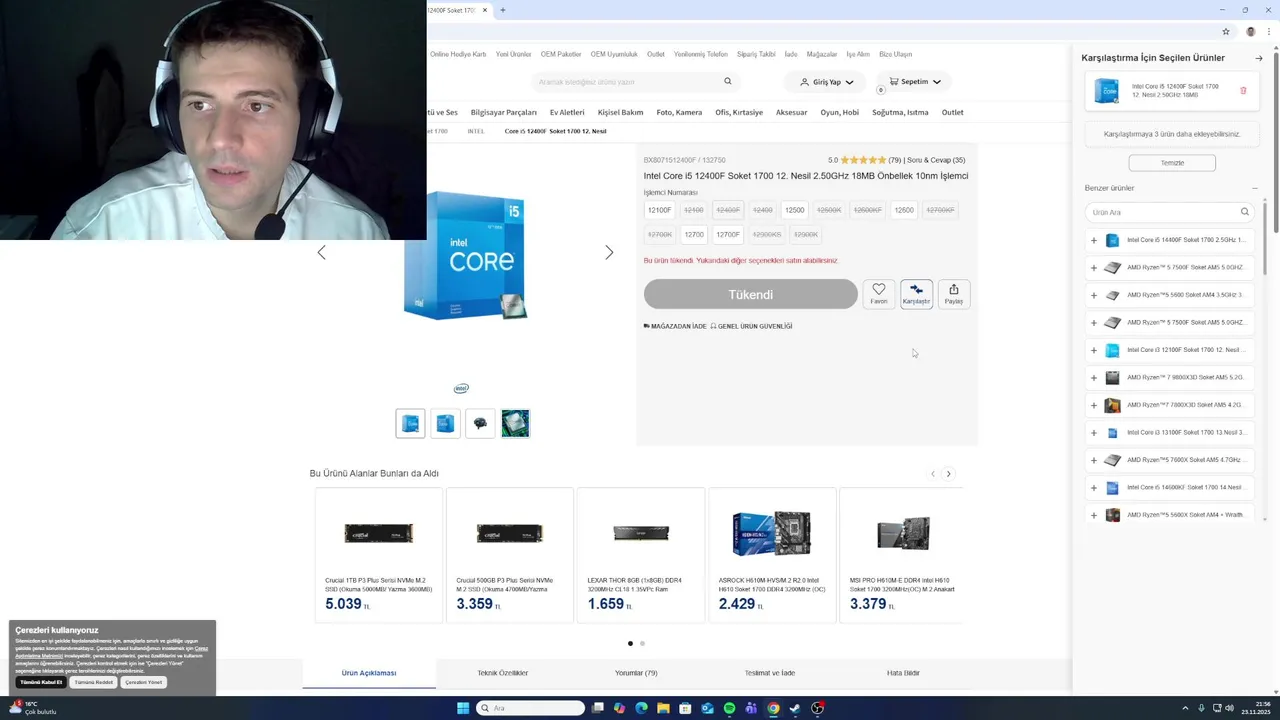1280x720 pixels.
Task: Add Intel Core i3 13100F to comparison
Action: point(1093,433)
